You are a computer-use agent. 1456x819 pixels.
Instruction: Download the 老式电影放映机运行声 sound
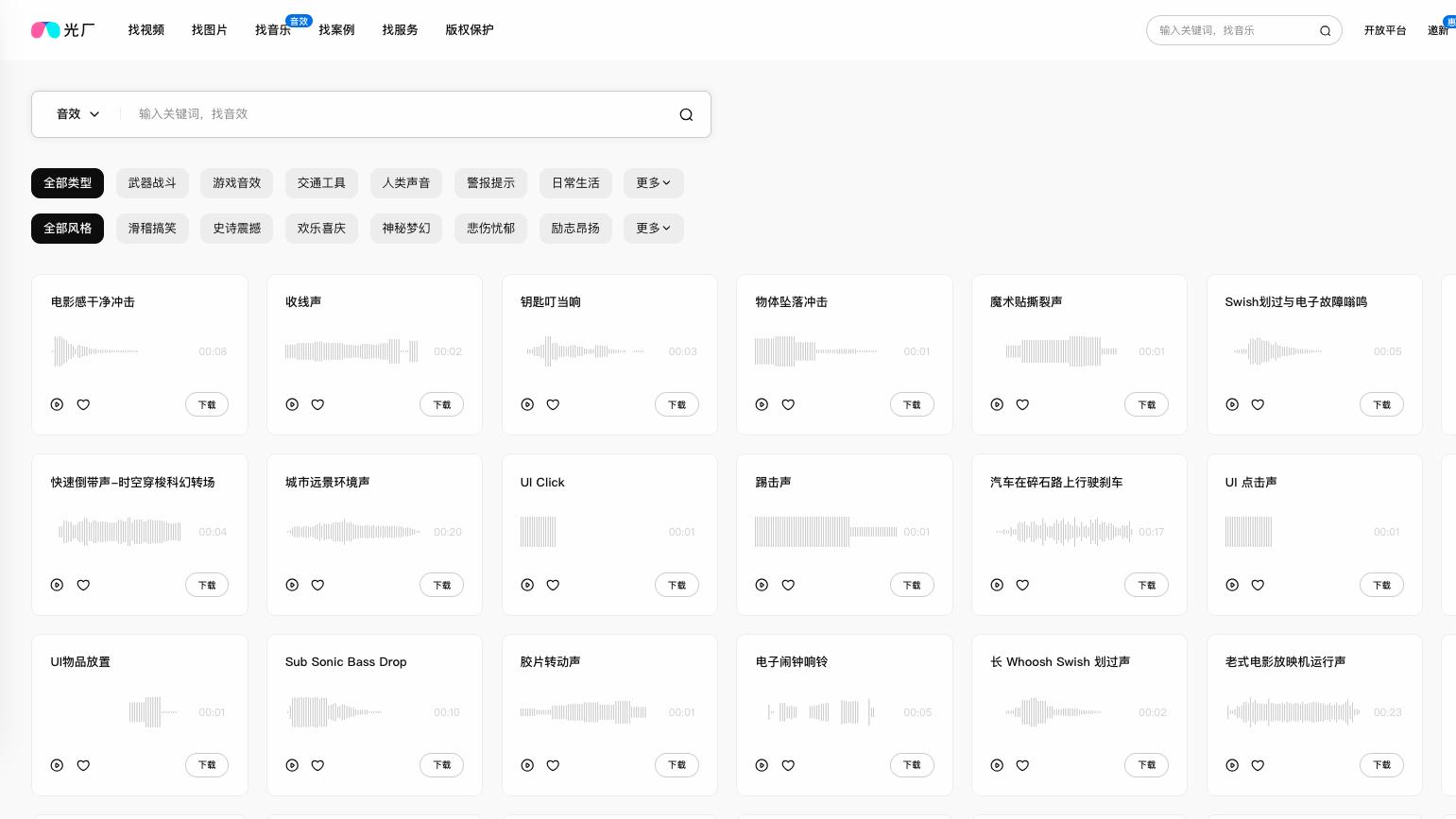point(1381,765)
